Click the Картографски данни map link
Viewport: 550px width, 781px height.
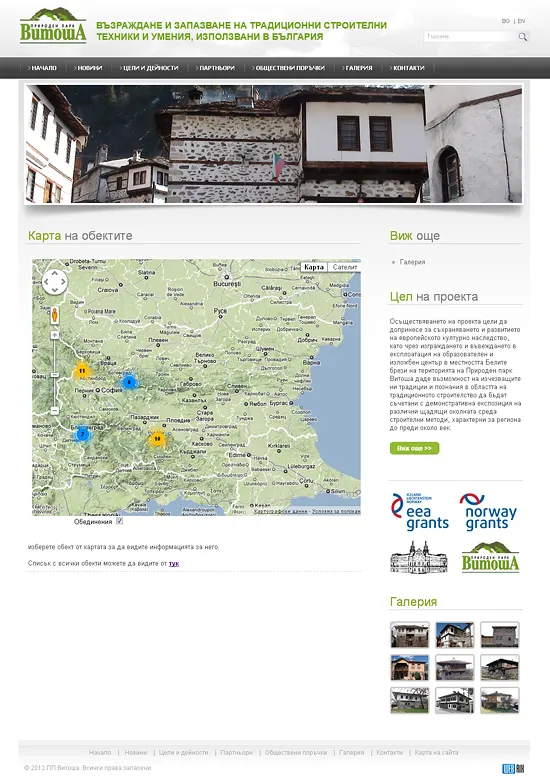click(x=281, y=511)
